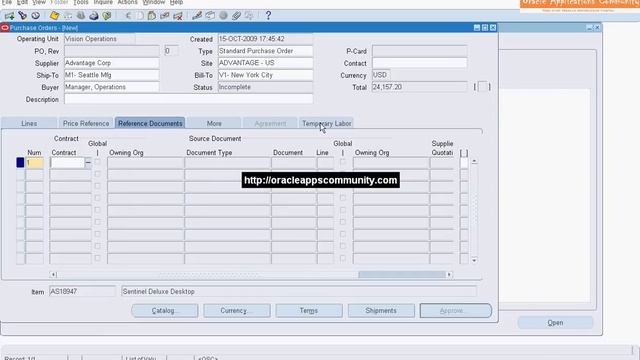Click the Ship-To field M1- Seattle Mfg
Image resolution: width=640 pixels, height=360 pixels.
[x=111, y=75]
